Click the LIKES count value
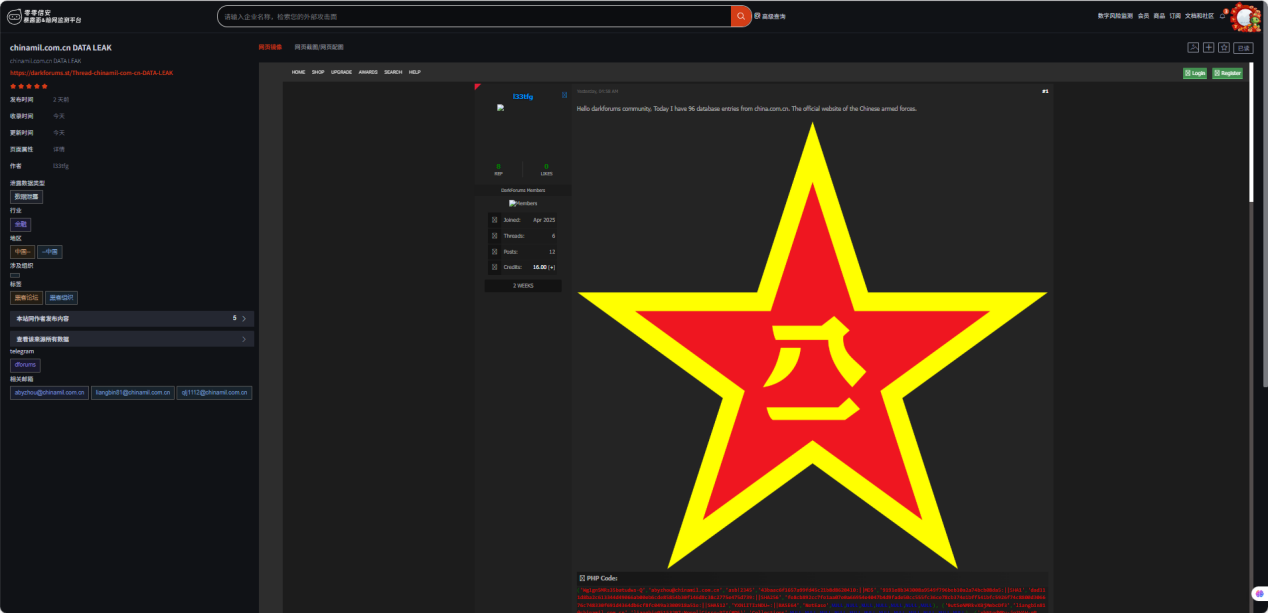 pyautogui.click(x=546, y=166)
